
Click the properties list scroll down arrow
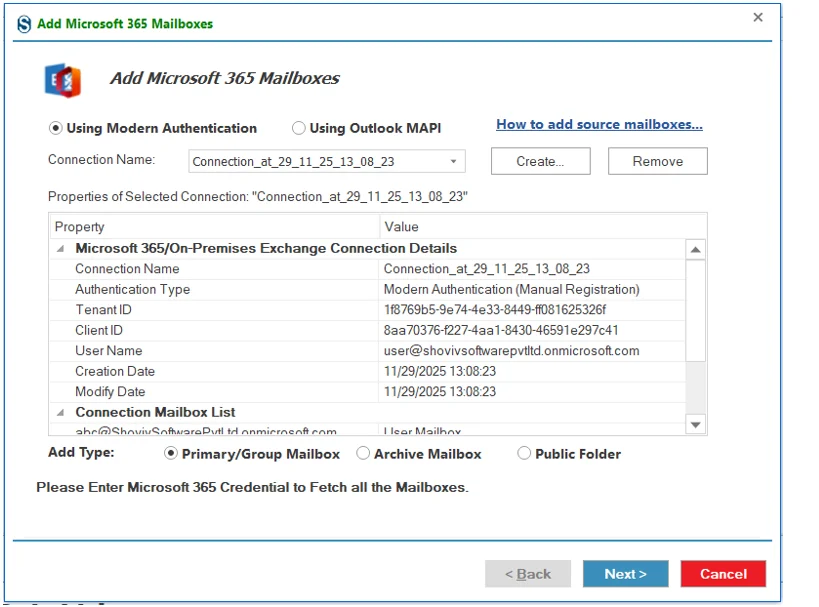tap(695, 425)
